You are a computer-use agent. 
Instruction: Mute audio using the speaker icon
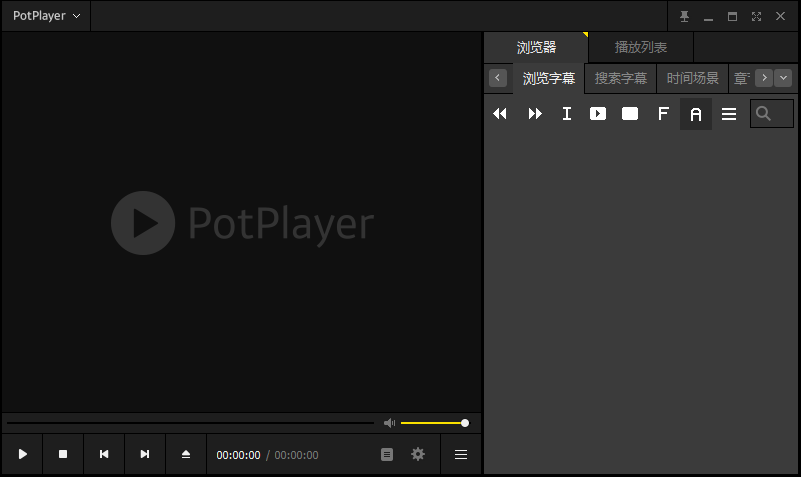[389, 423]
